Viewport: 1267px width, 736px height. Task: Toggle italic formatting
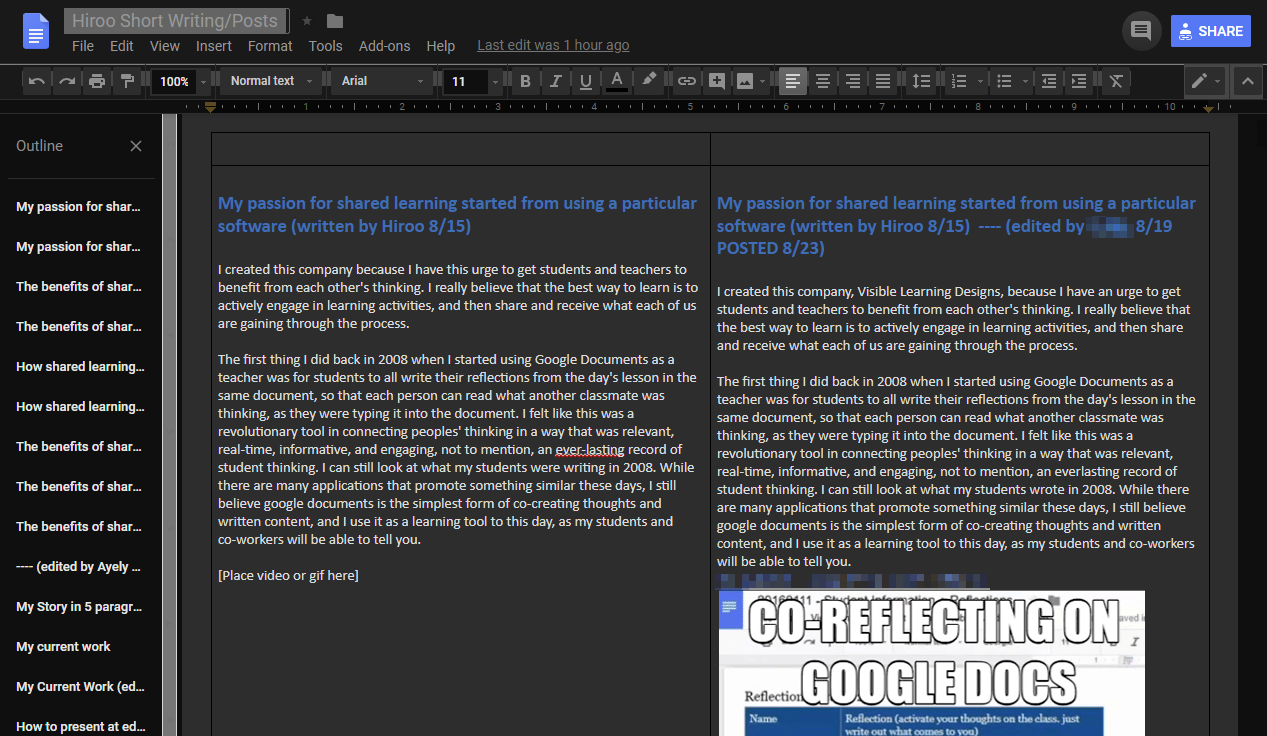(x=555, y=81)
